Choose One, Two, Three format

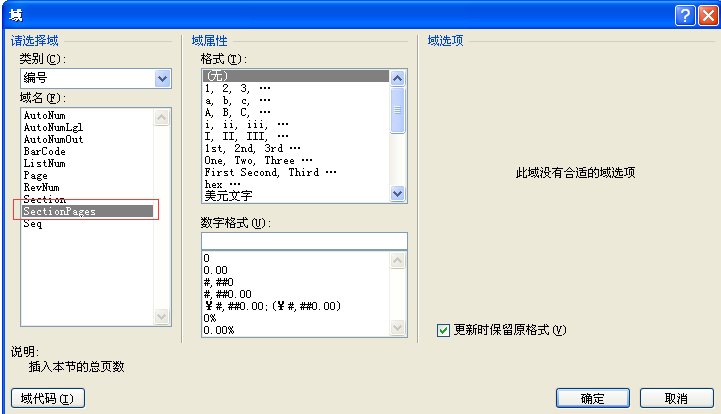258,160
